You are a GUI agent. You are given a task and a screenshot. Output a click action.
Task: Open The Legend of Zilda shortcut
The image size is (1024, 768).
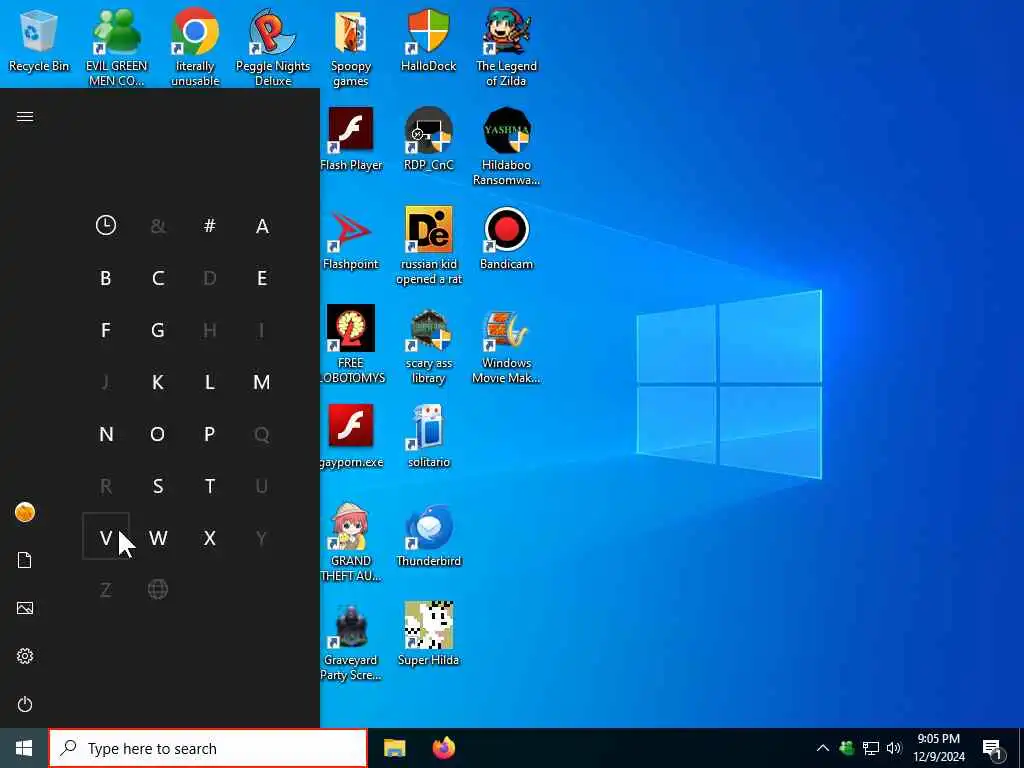click(x=506, y=47)
